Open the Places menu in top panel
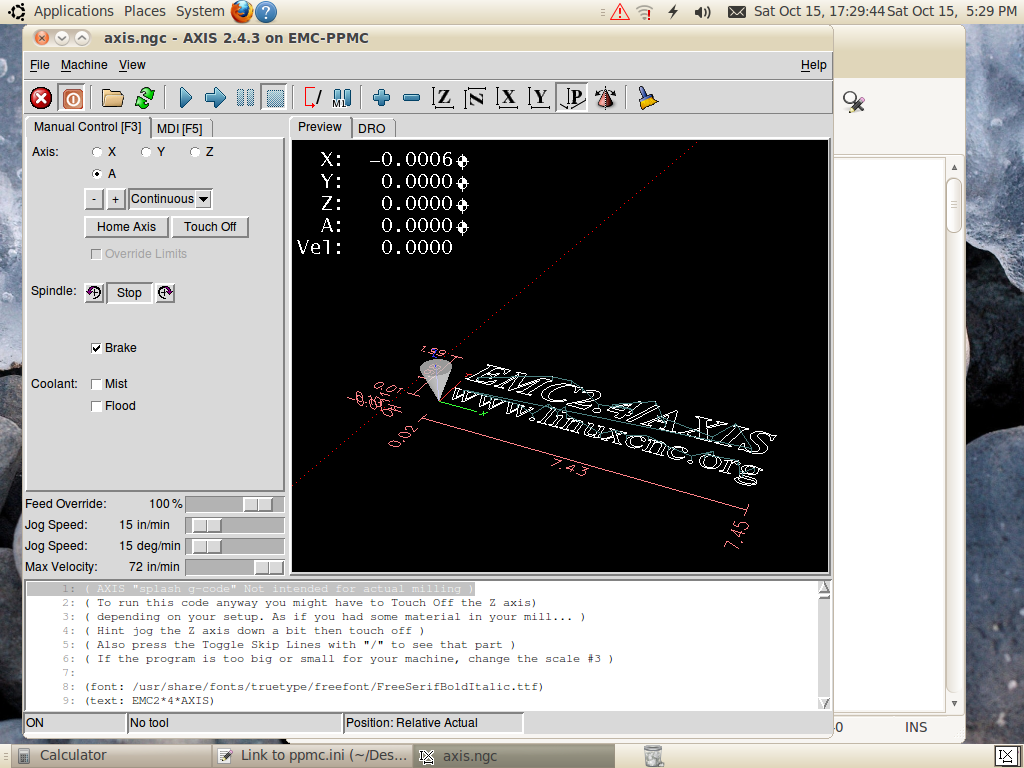This screenshot has width=1024, height=768. pyautogui.click(x=145, y=11)
